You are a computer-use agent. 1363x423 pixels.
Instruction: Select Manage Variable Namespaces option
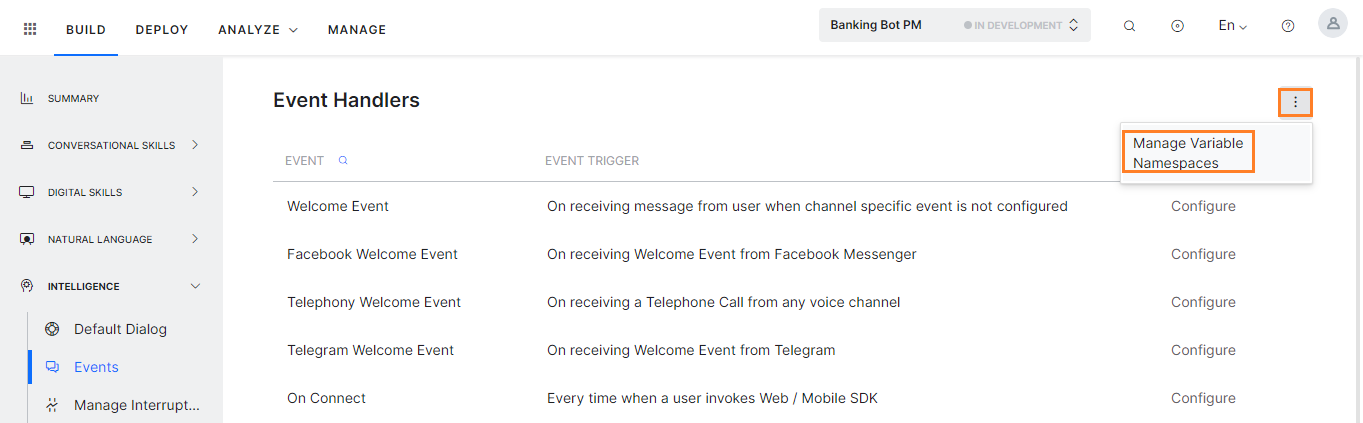tap(1188, 153)
